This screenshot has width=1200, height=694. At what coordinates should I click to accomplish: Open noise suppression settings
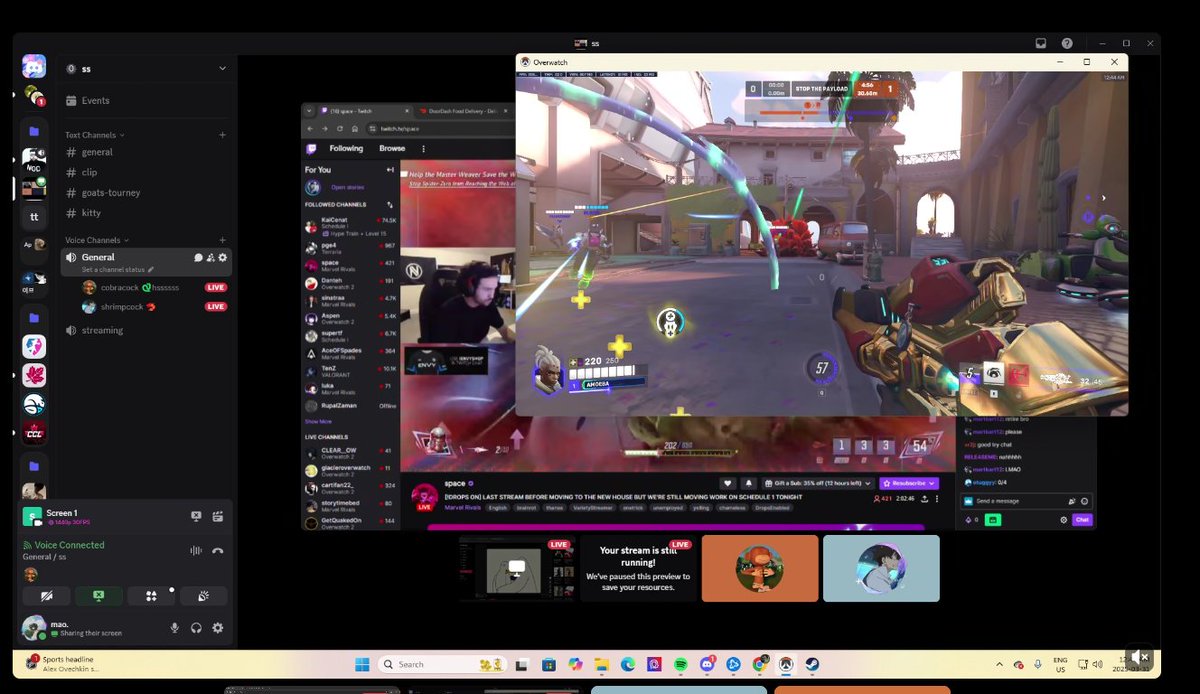point(196,550)
